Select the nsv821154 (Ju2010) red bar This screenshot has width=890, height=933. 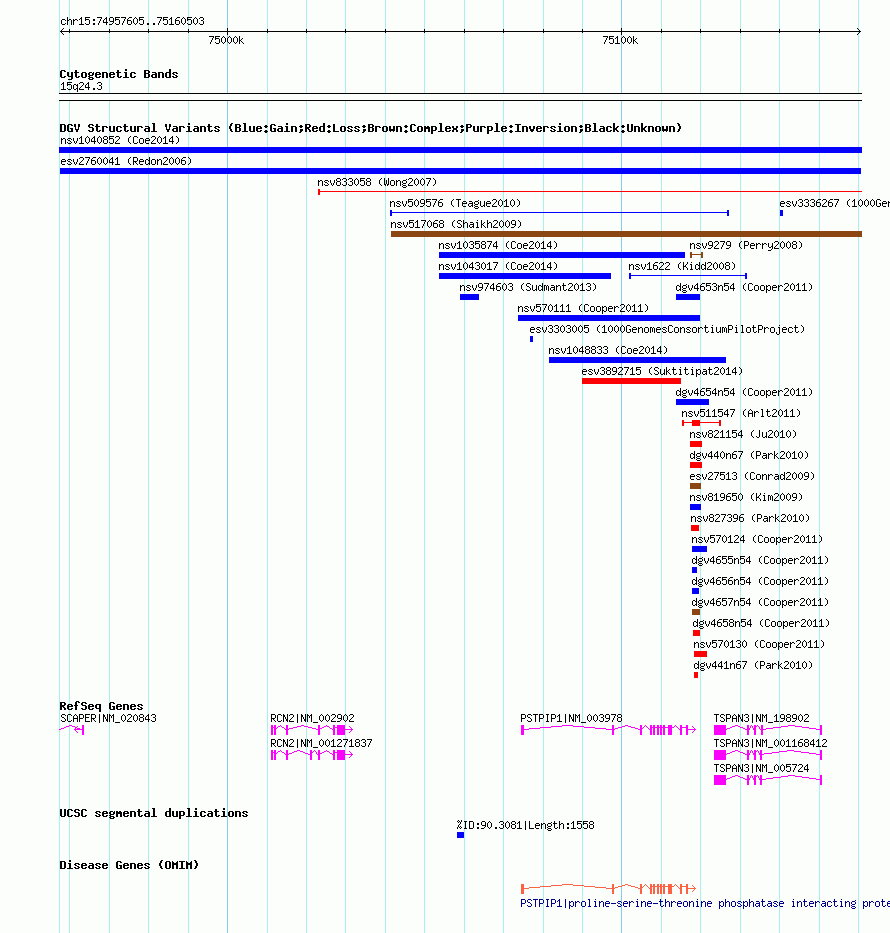click(696, 444)
